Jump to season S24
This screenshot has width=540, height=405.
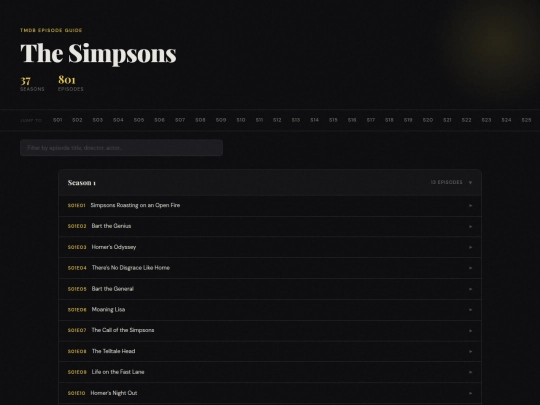(506, 120)
